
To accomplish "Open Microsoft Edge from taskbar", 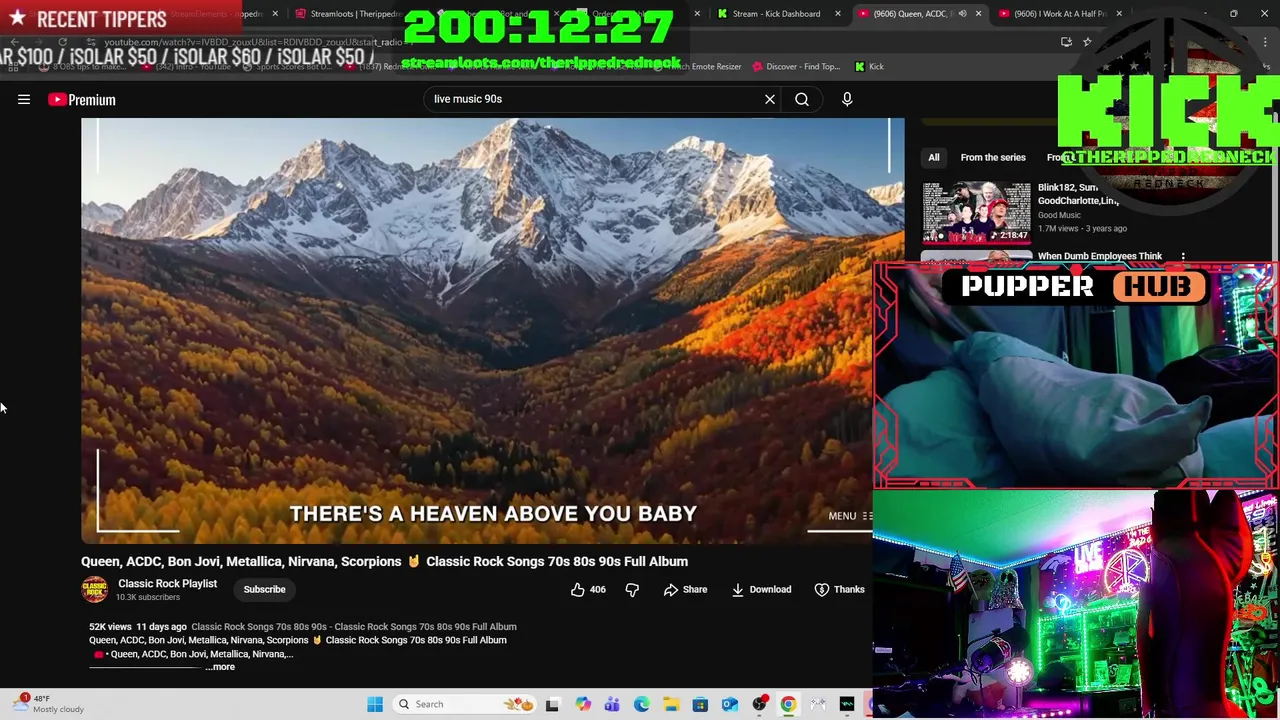I will pos(642,704).
